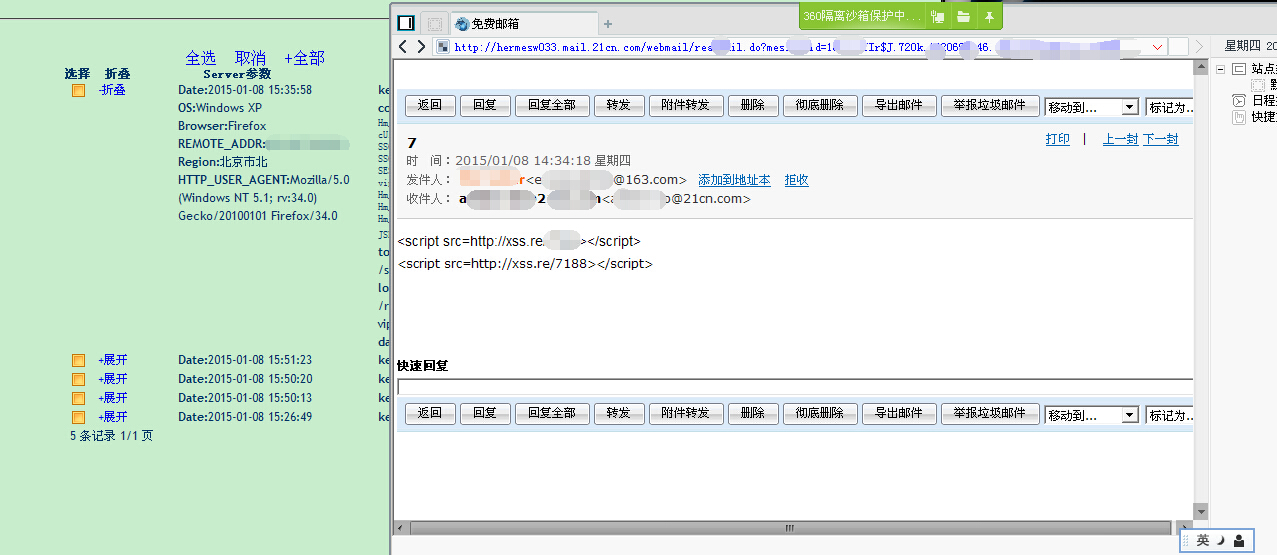Click the network icon in the 360 sandbox bar
1277x555 pixels.
[x=937, y=16]
